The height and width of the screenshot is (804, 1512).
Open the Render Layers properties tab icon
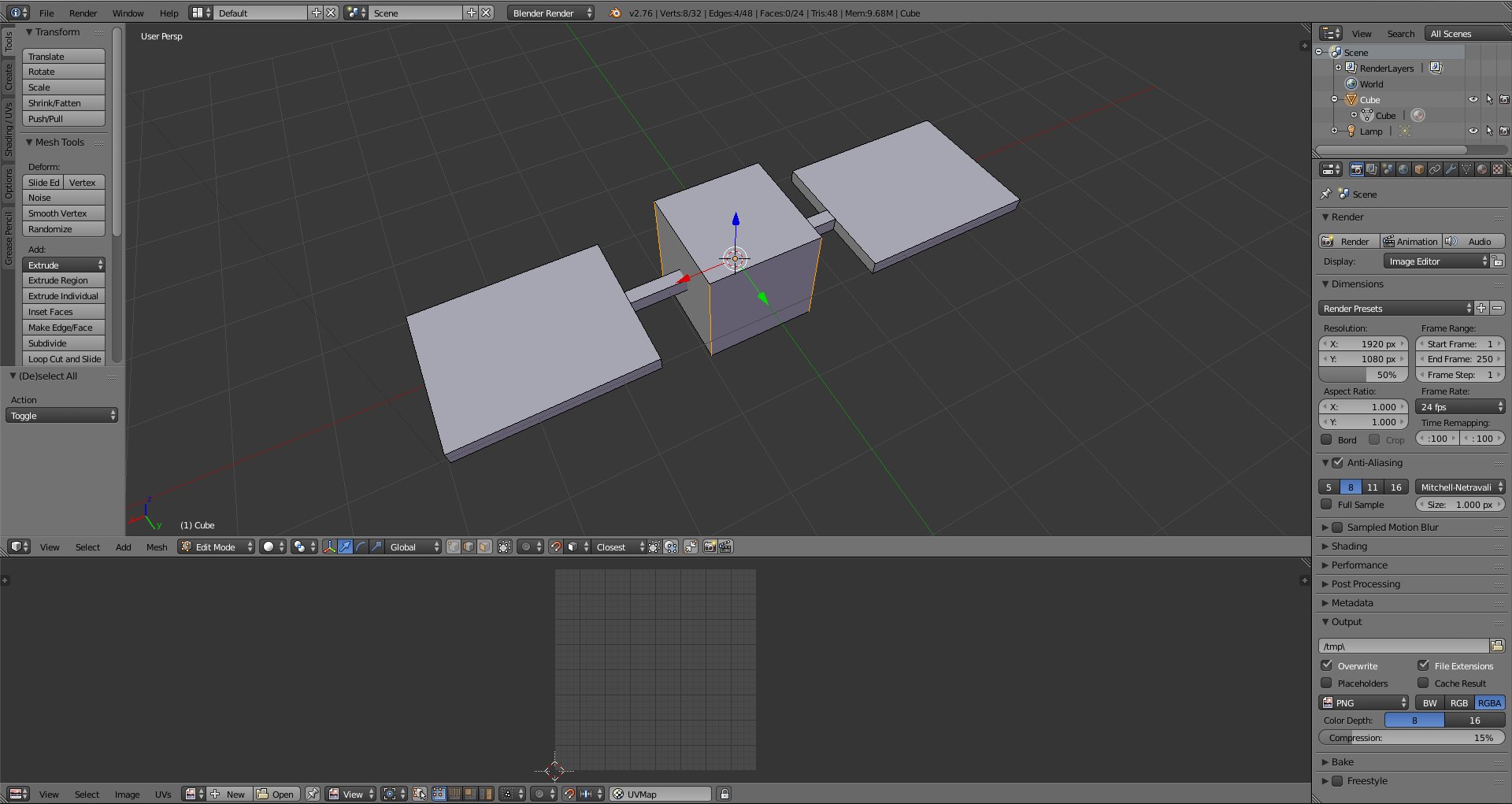point(1372,169)
